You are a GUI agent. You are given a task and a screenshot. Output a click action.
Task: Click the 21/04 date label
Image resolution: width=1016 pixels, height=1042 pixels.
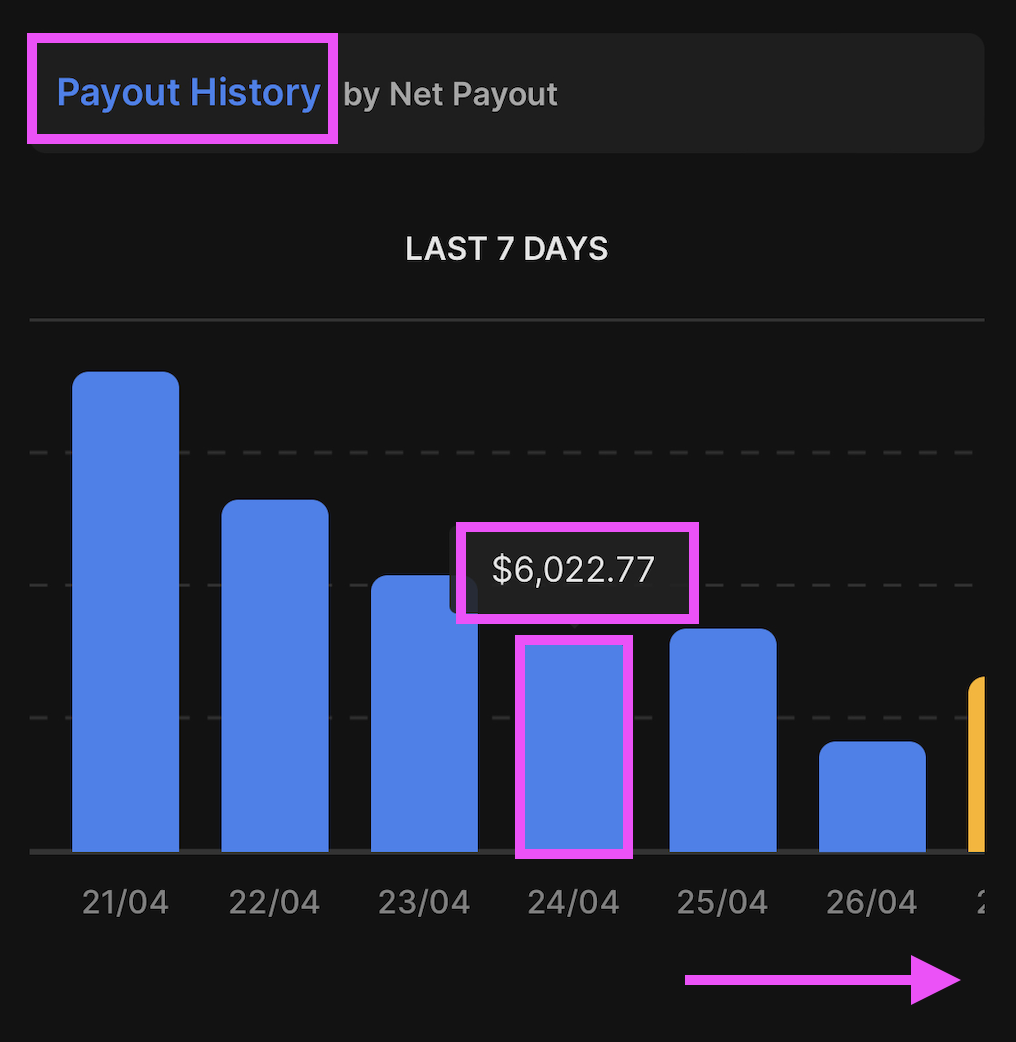coord(125,903)
